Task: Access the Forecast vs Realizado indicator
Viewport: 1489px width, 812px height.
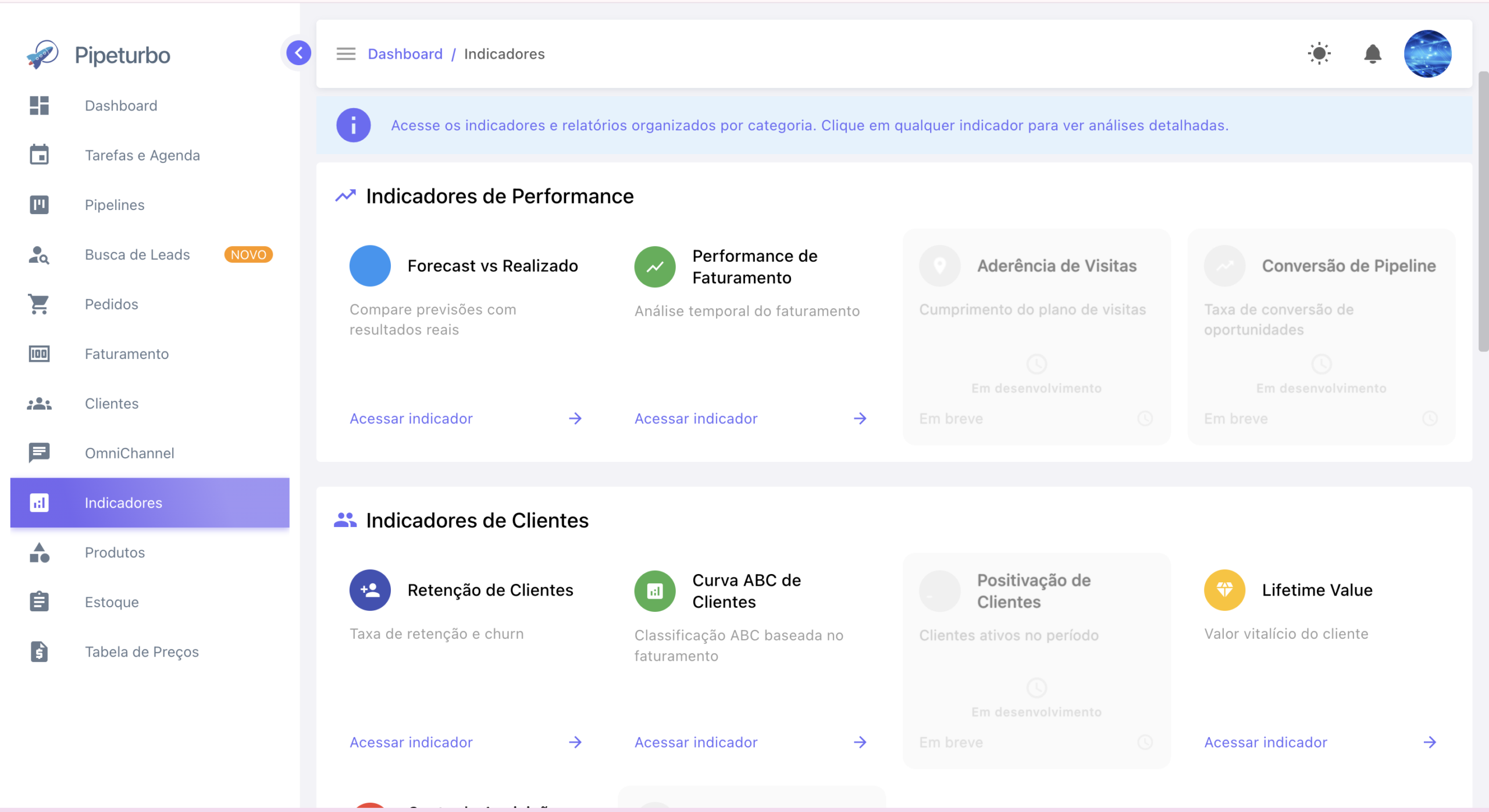Action: (x=411, y=419)
